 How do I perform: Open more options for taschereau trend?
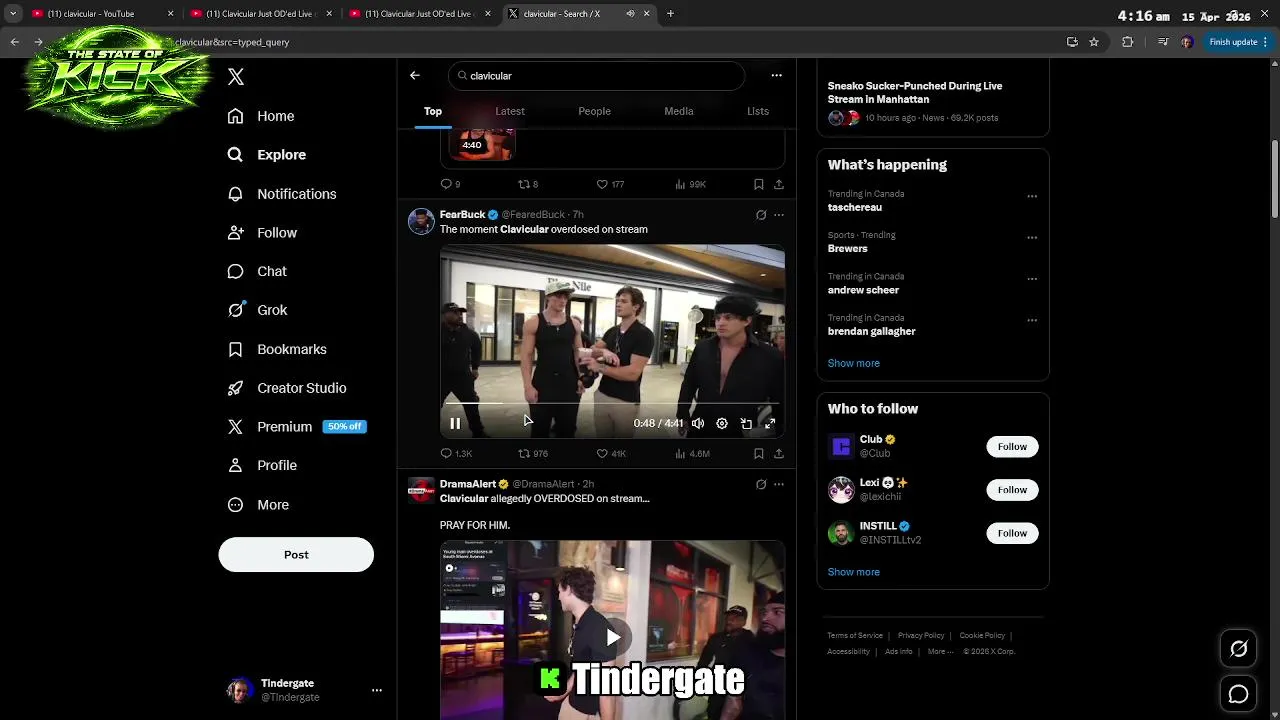(1032, 196)
